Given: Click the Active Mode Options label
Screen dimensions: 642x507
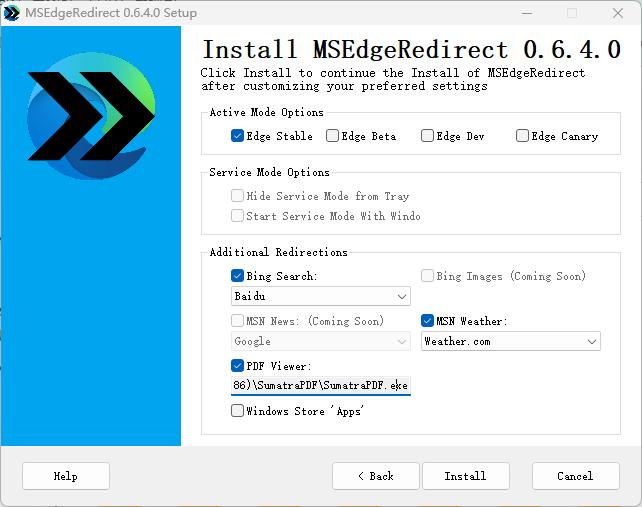Looking at the screenshot, I should (x=267, y=112).
